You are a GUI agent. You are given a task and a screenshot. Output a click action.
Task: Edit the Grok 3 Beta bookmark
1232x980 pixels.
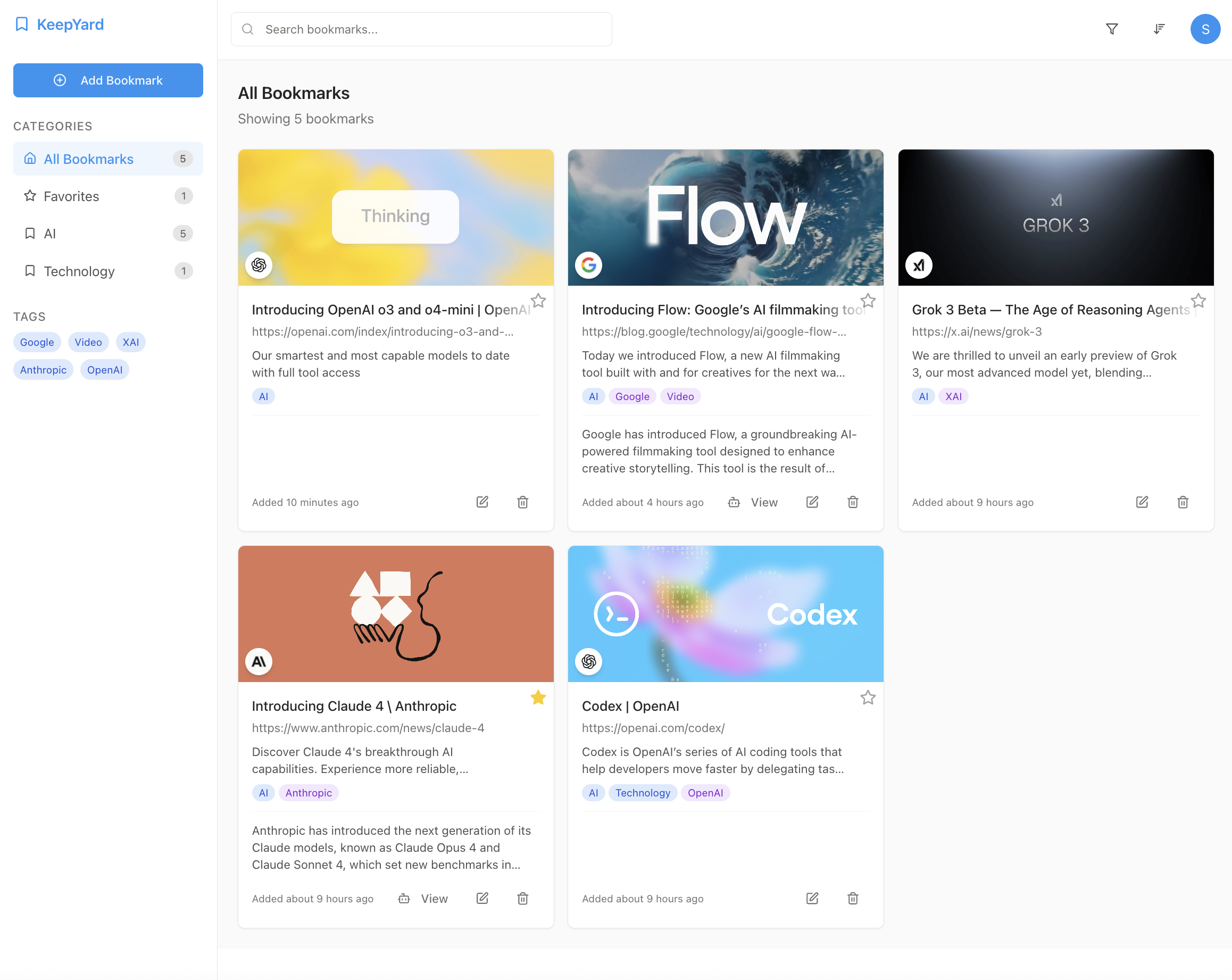(x=1142, y=502)
